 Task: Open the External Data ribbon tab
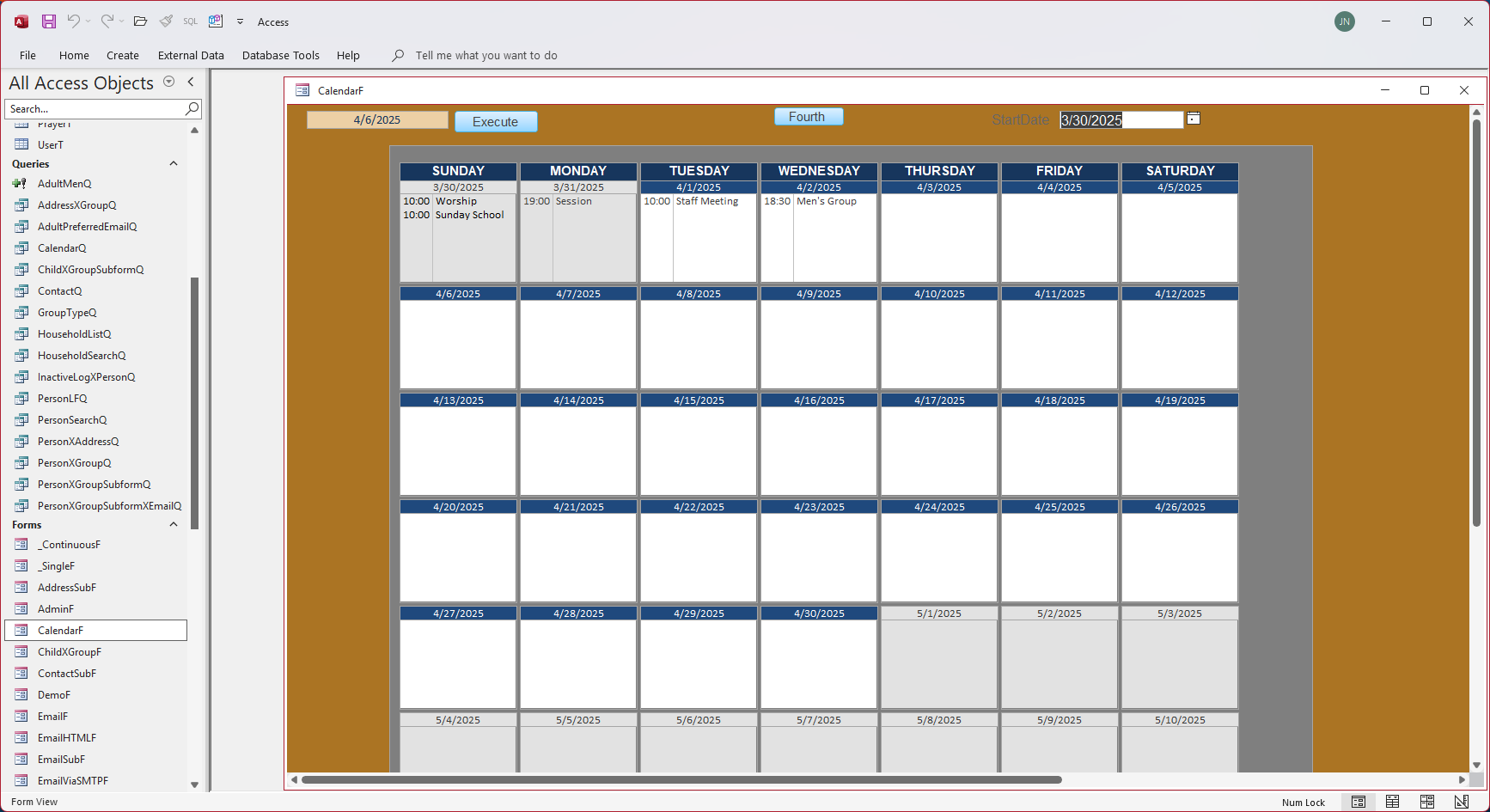[191, 55]
